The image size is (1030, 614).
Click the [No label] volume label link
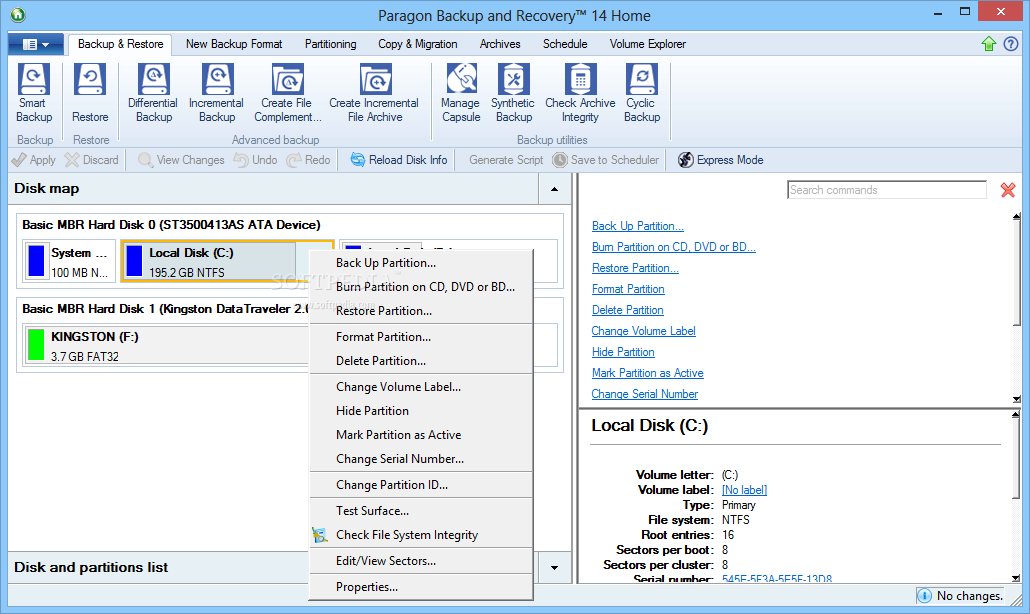tap(744, 490)
